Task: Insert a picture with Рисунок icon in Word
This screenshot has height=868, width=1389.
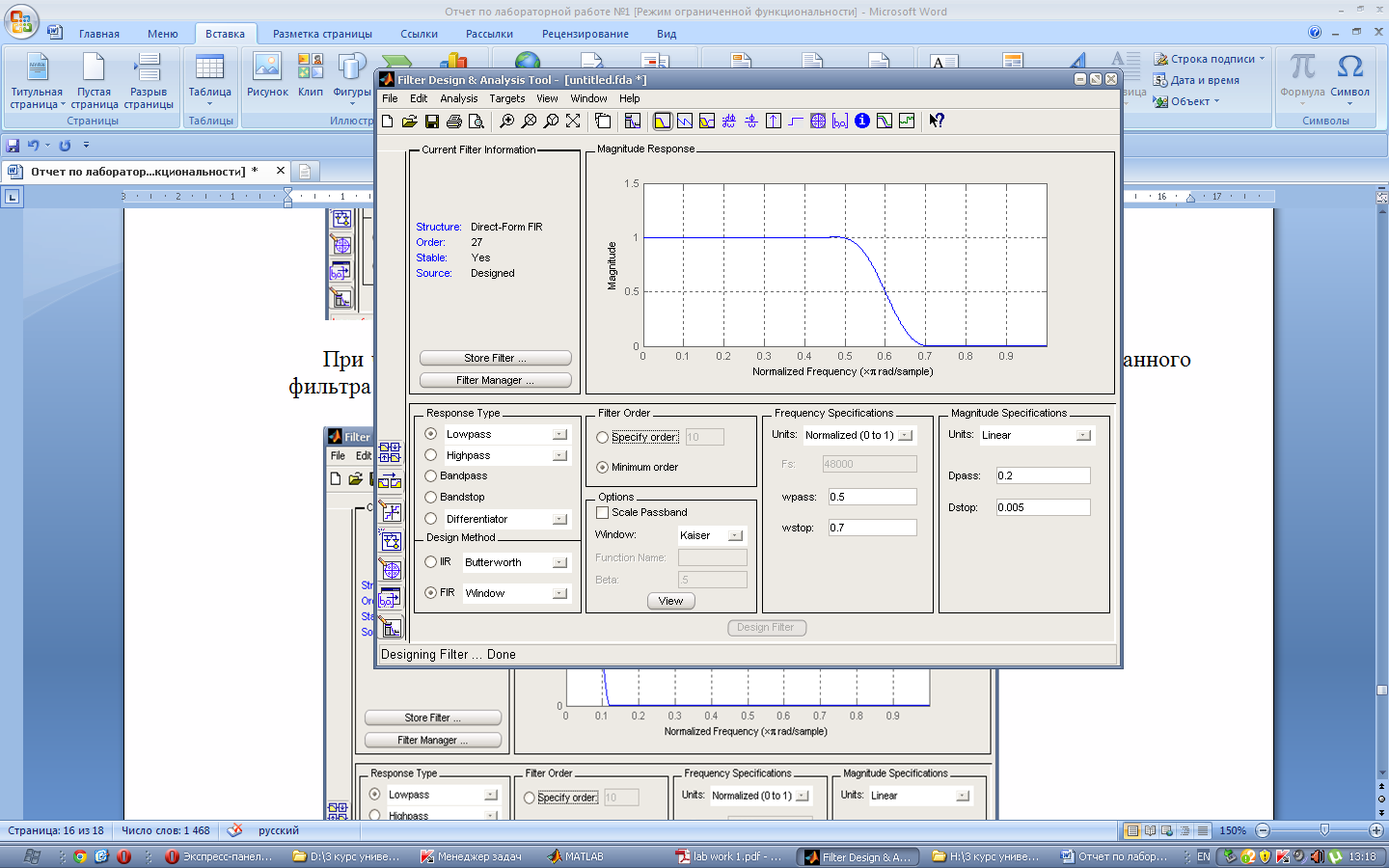Action: tap(267, 74)
